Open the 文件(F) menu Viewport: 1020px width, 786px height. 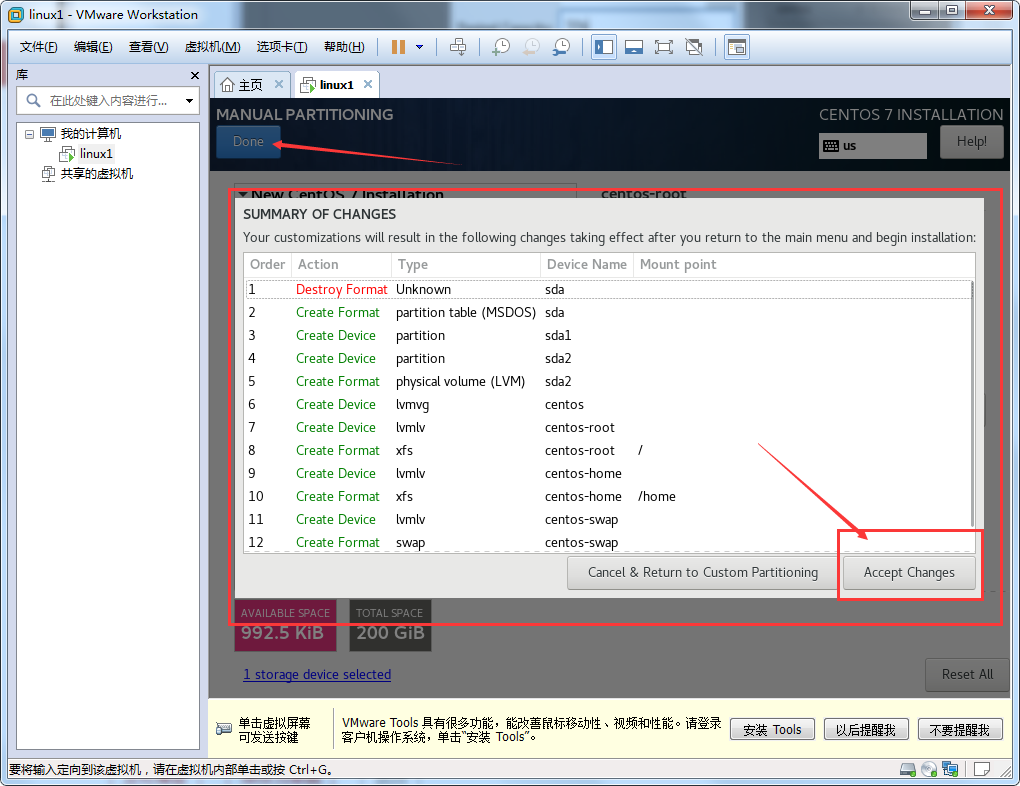click(x=38, y=47)
